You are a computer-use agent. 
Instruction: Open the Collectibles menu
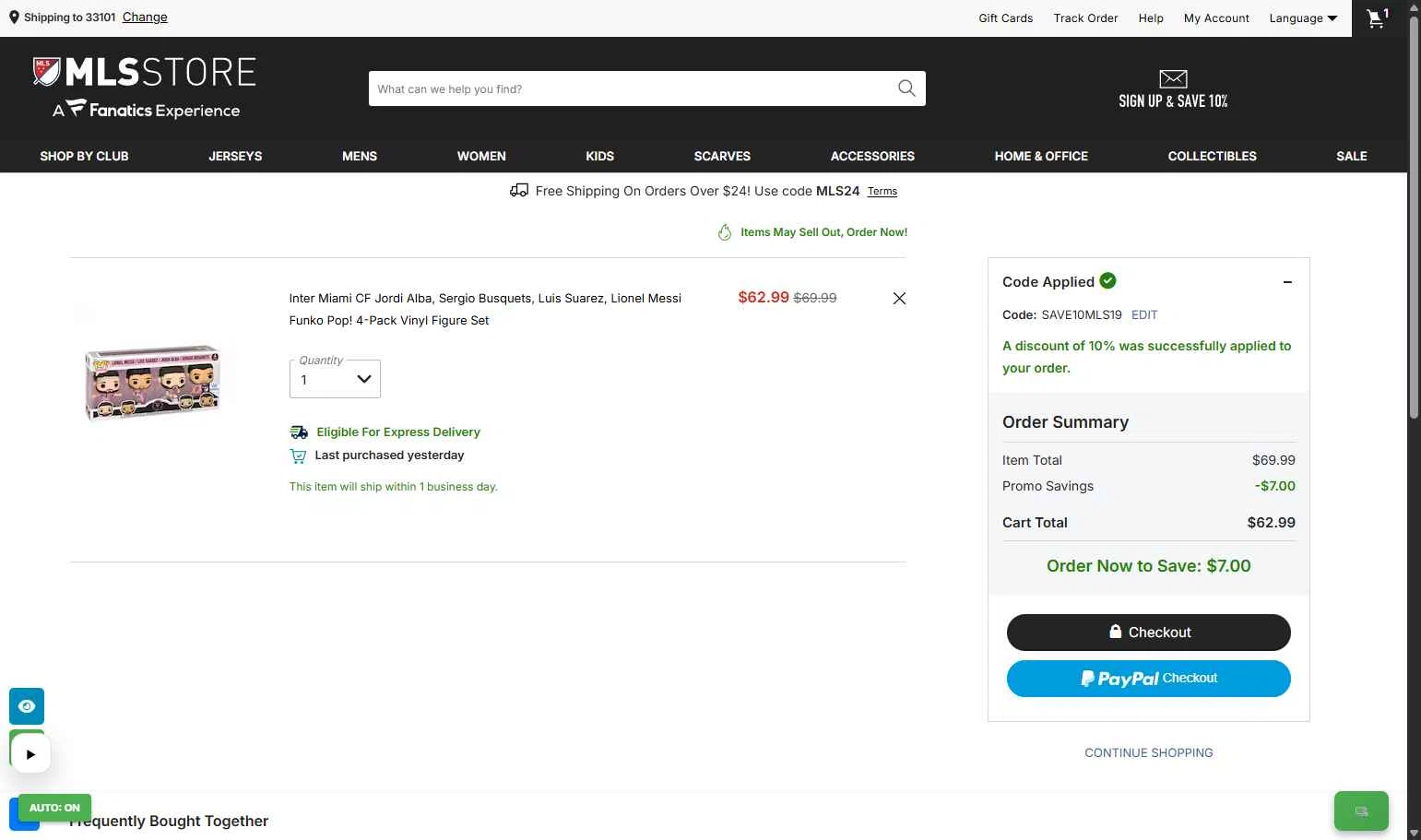[1212, 156]
